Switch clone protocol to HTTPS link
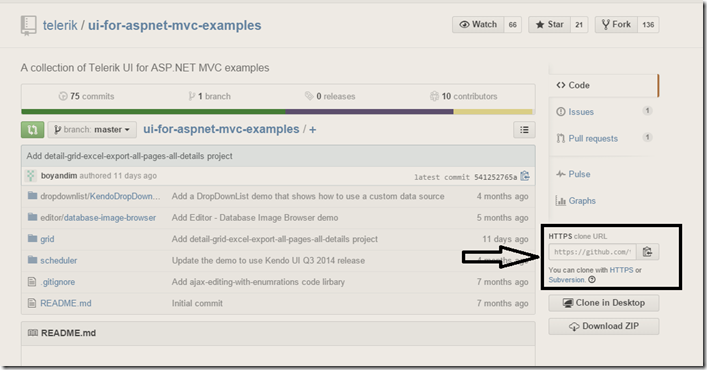 pos(621,270)
